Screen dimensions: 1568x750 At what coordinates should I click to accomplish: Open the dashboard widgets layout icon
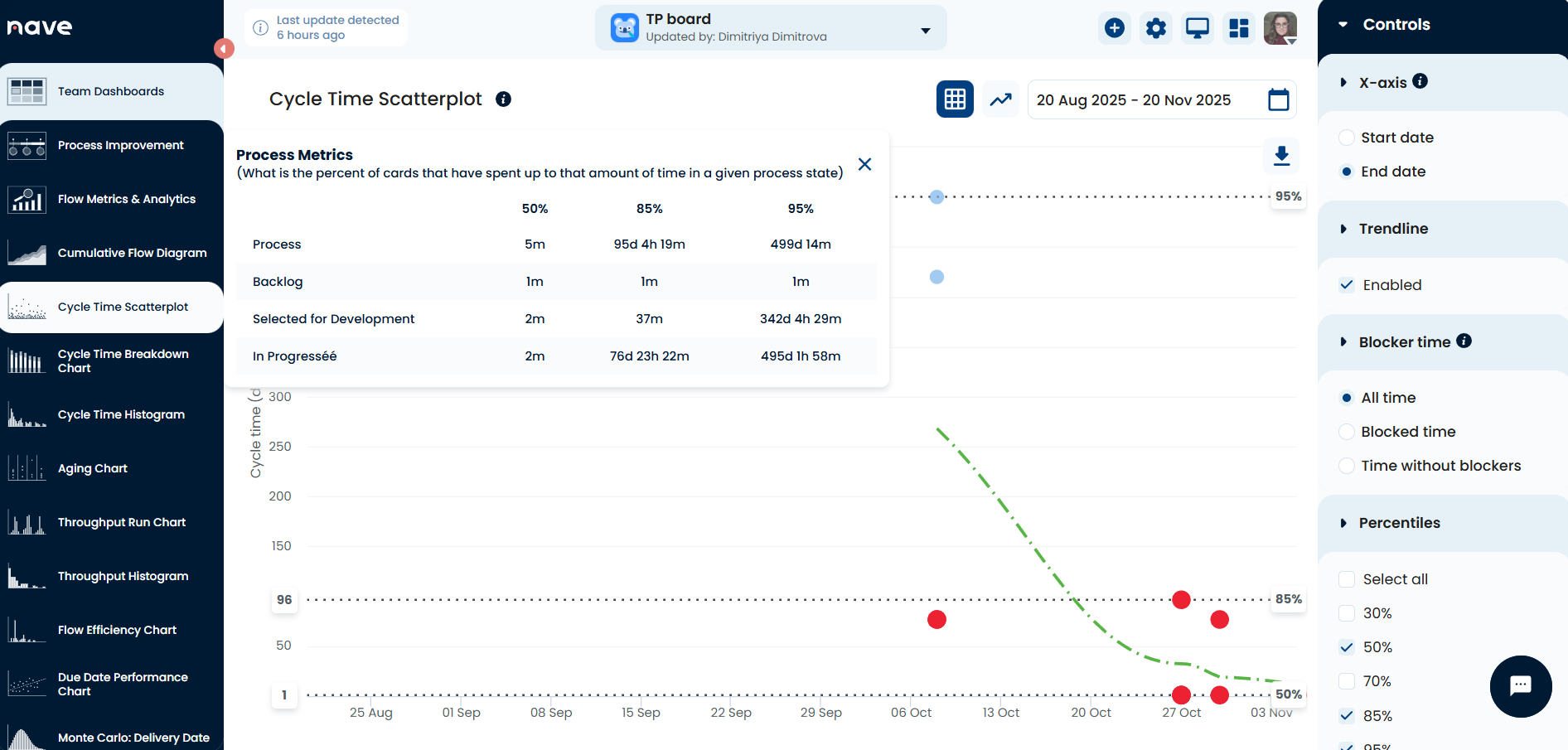[1238, 27]
